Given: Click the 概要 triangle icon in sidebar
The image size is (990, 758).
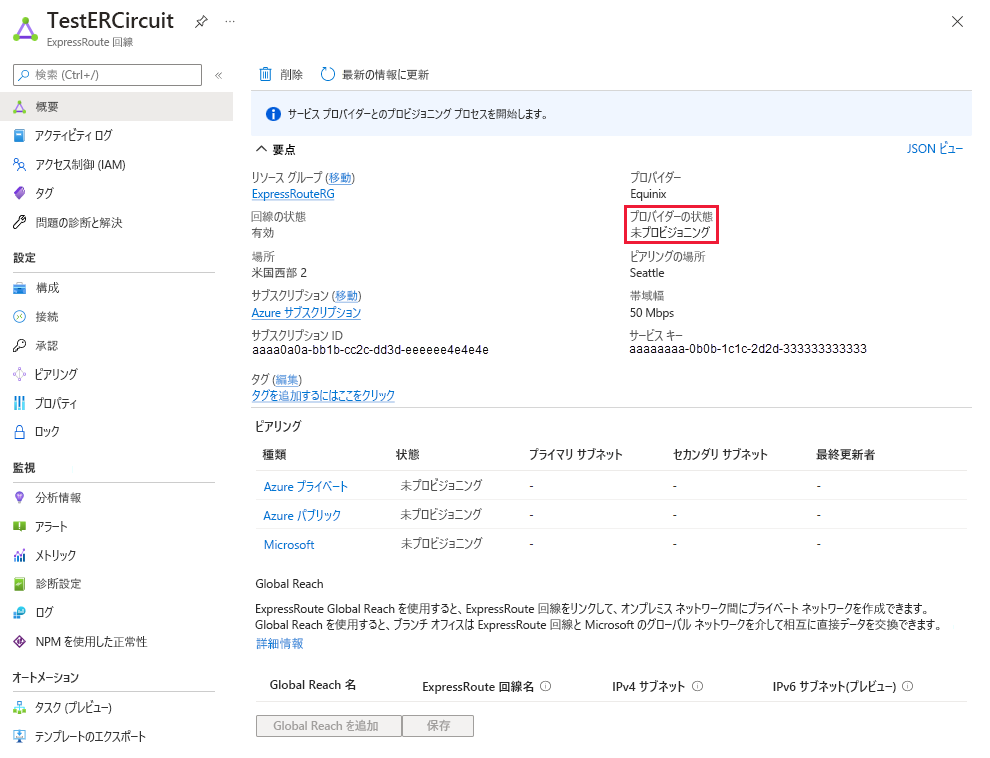Looking at the screenshot, I should 20,107.
